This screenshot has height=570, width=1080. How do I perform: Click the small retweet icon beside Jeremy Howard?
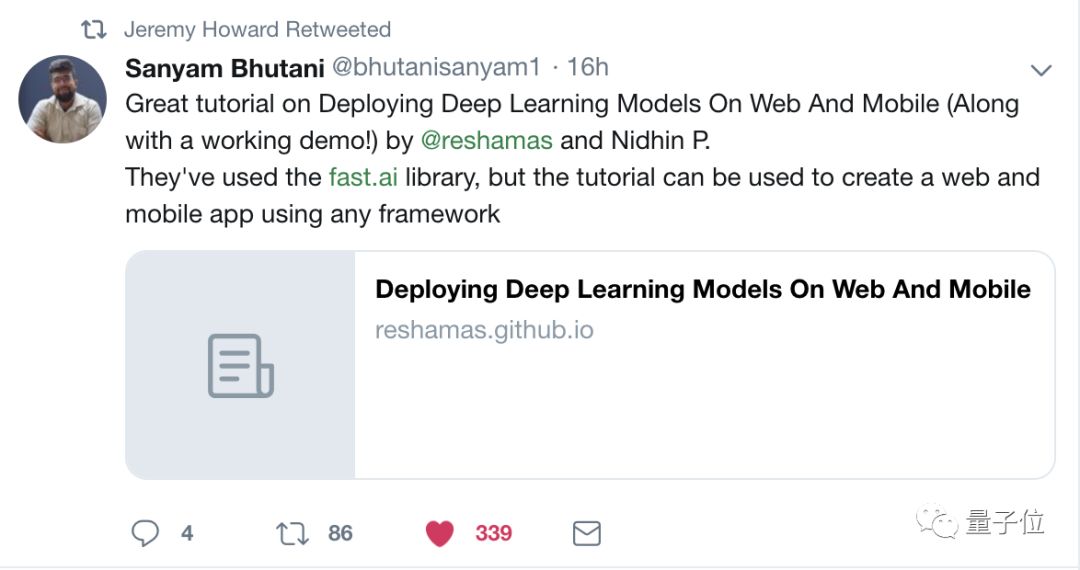point(94,30)
